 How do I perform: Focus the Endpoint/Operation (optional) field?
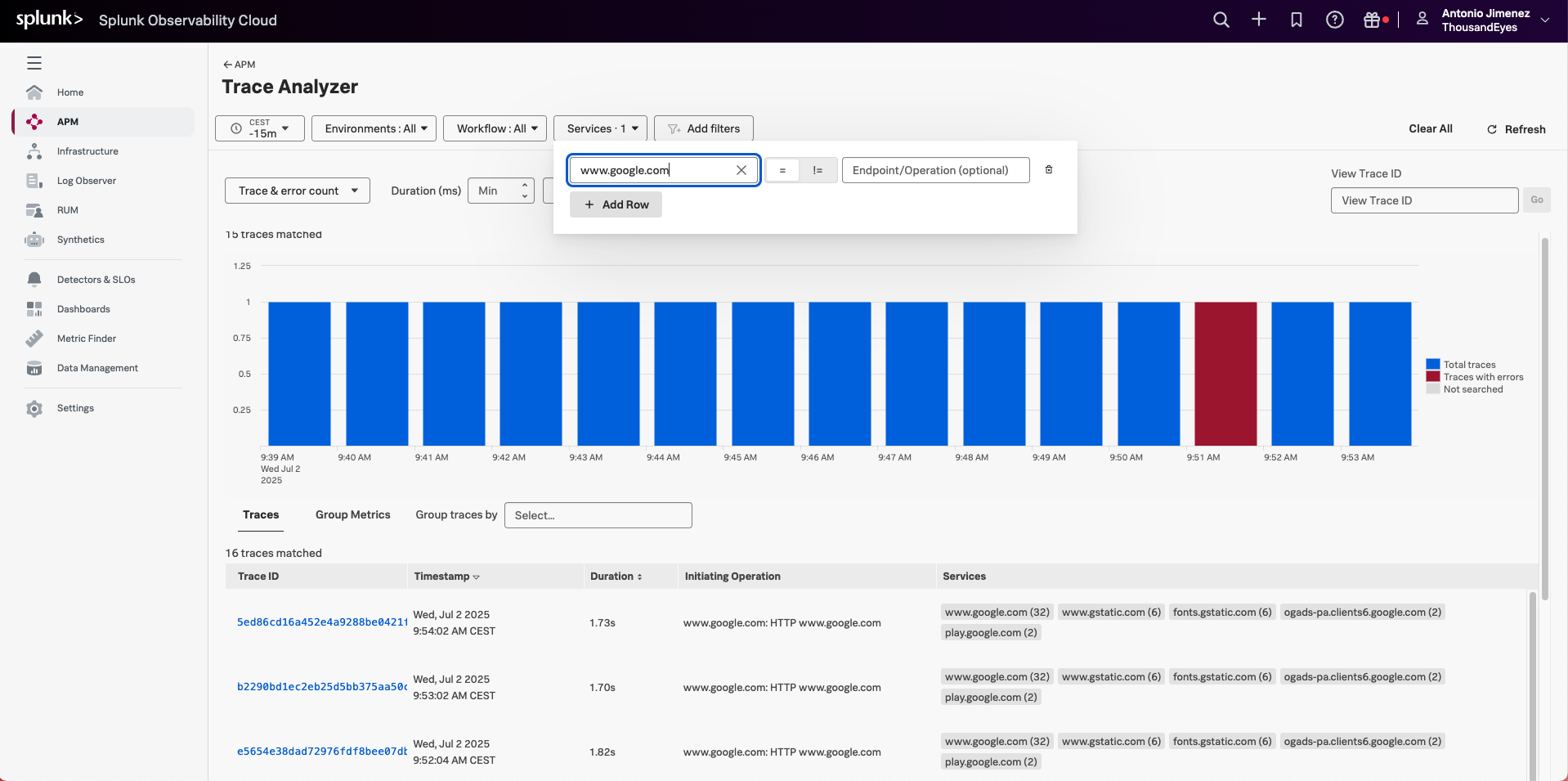click(x=935, y=170)
